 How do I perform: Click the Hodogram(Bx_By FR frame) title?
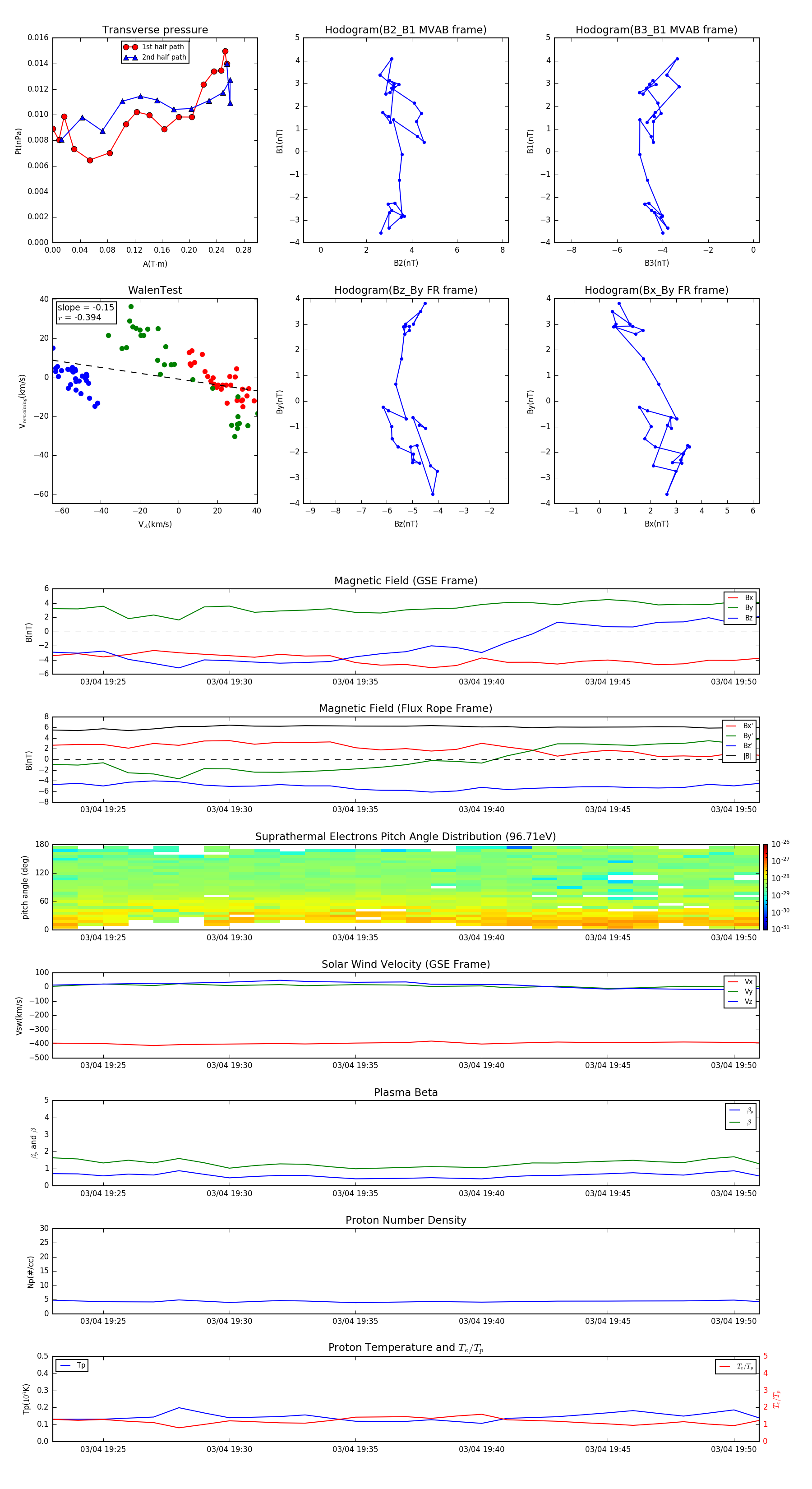tap(656, 290)
